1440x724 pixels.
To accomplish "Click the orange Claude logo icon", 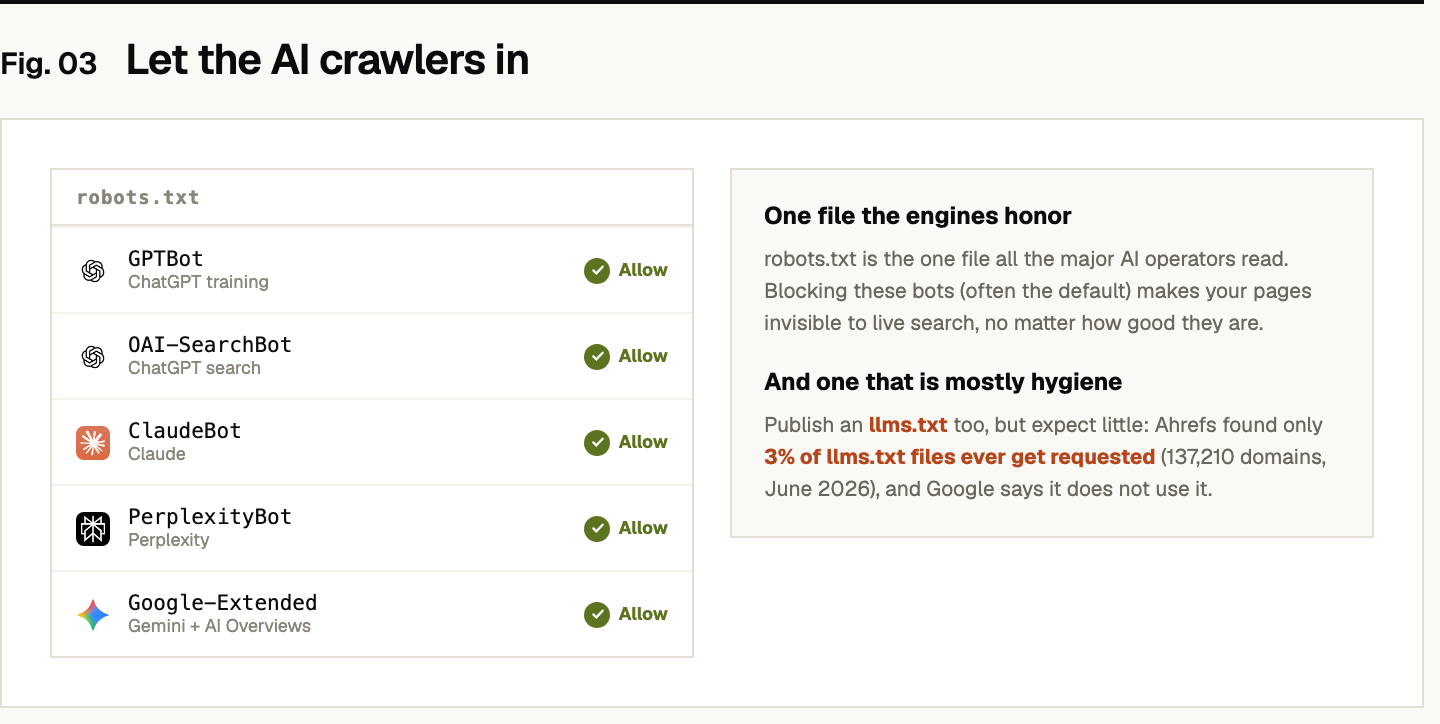I will pos(93,443).
